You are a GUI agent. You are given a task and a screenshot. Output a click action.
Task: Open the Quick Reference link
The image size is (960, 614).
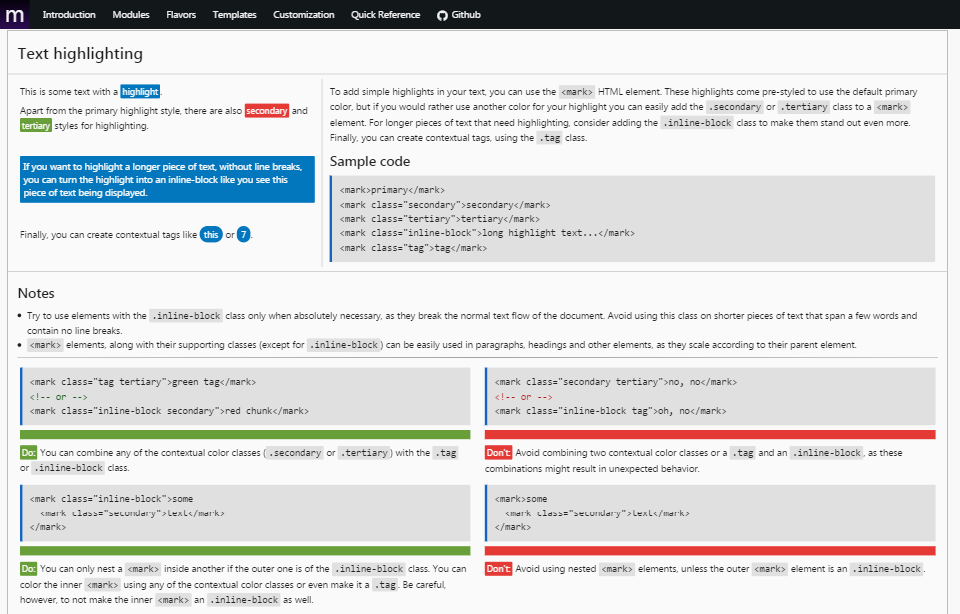coord(387,15)
